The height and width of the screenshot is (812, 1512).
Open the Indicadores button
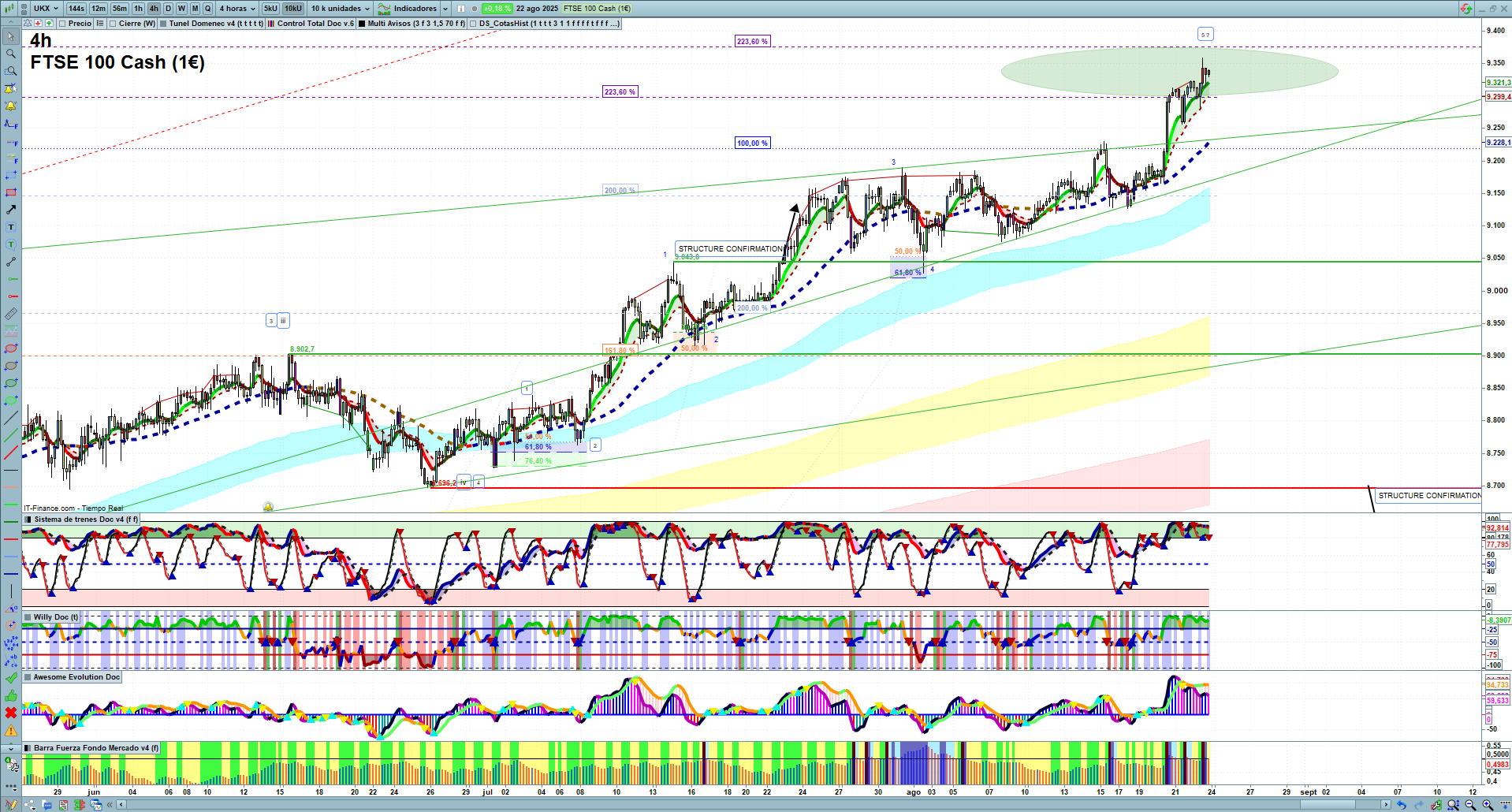pos(408,9)
